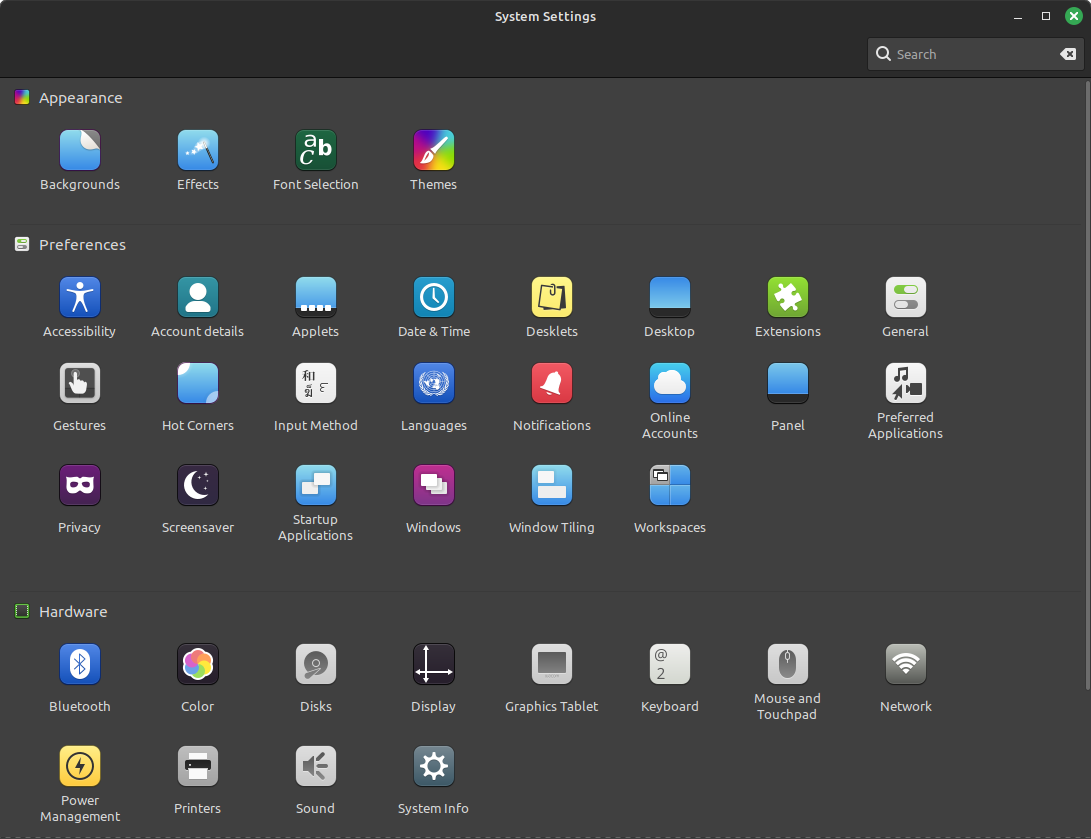Screen dimensions: 1091x839
Task: Minimize the System Settings window
Action: pos(1018,16)
